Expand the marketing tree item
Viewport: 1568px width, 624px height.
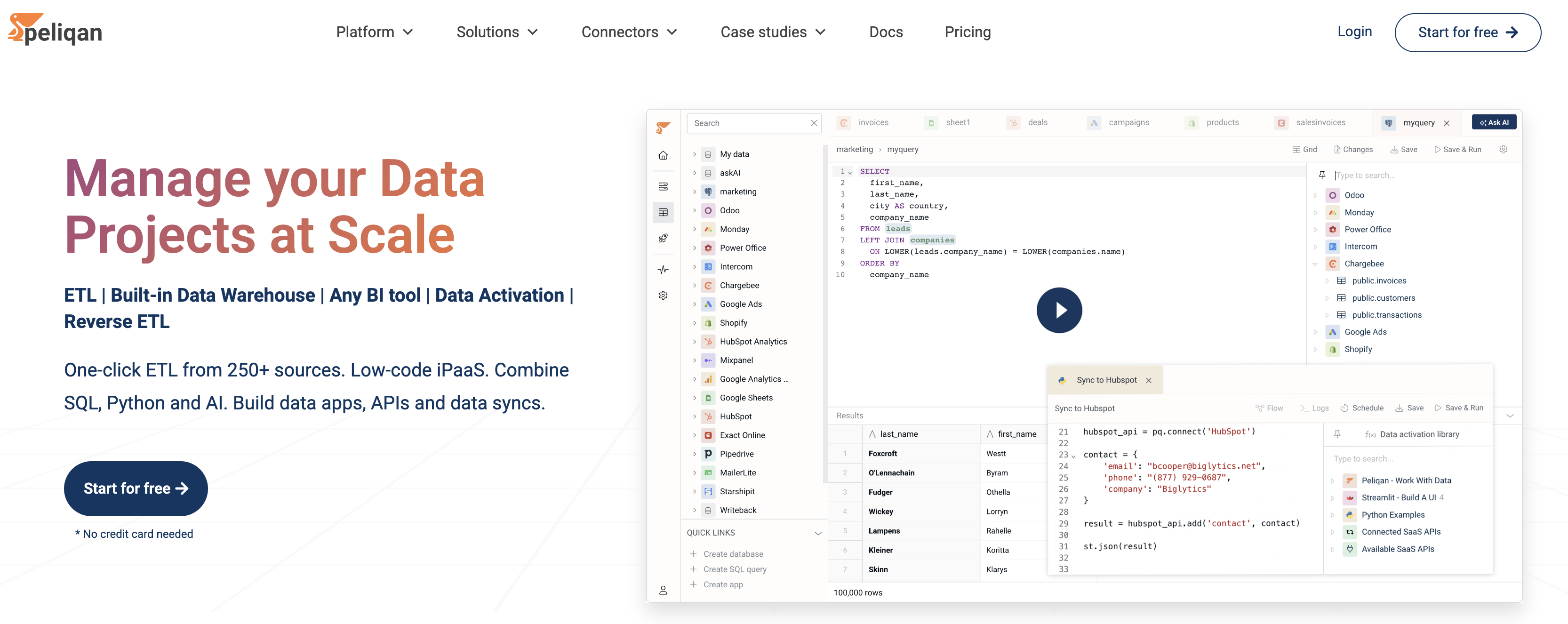(x=694, y=192)
